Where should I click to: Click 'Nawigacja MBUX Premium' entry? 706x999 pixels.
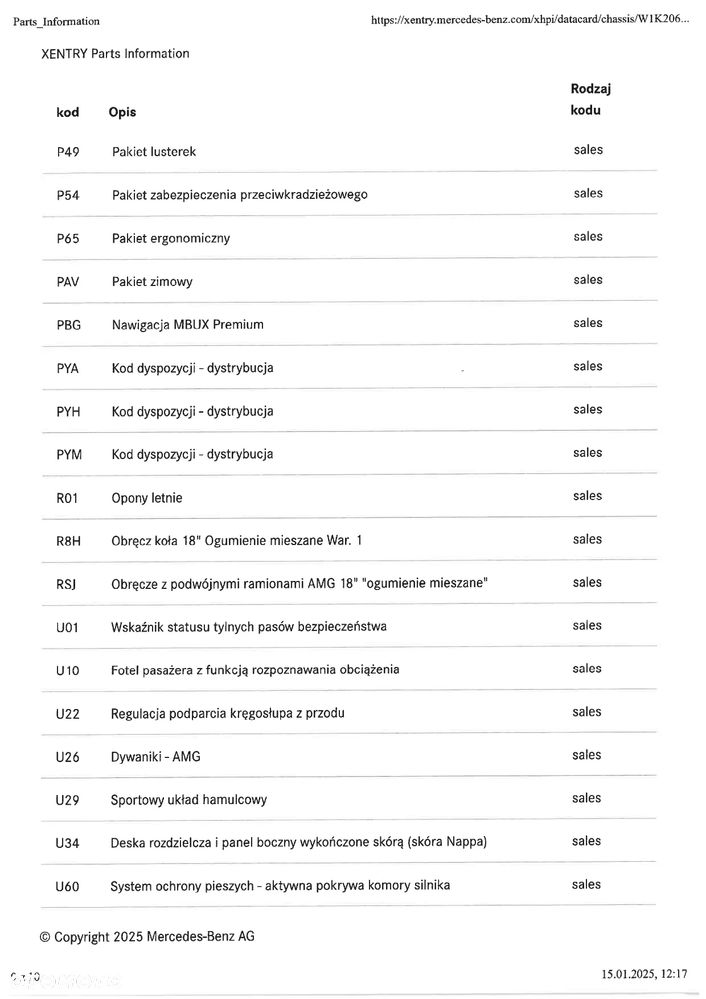tap(187, 324)
